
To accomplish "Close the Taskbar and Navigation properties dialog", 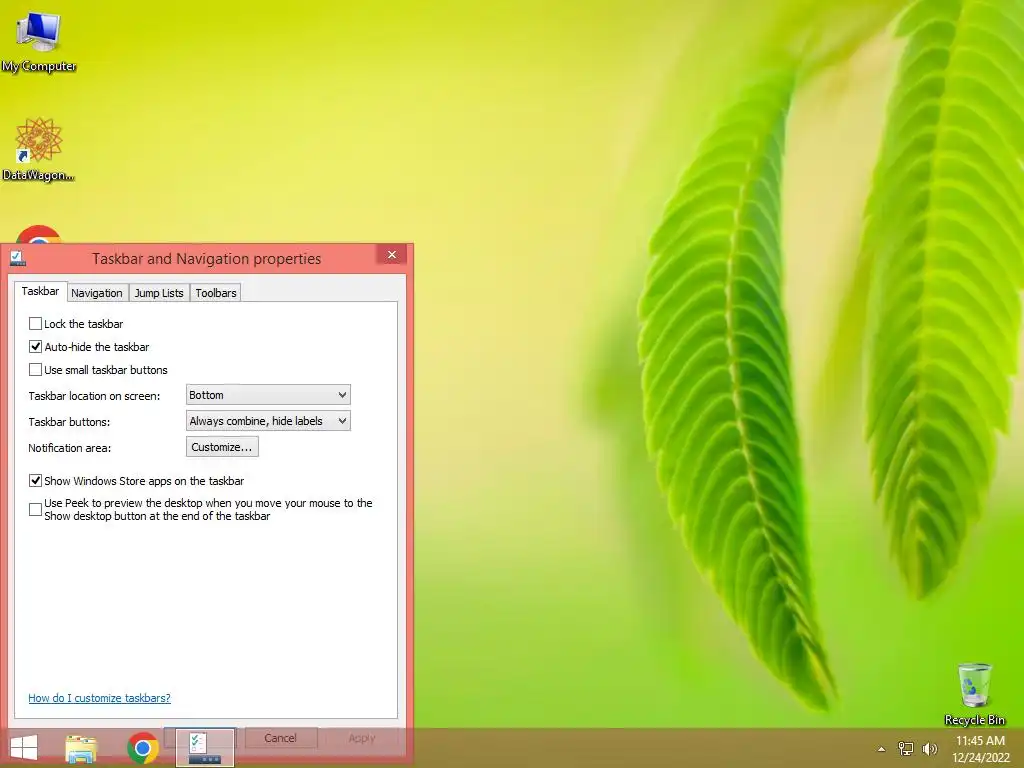I will tap(392, 255).
